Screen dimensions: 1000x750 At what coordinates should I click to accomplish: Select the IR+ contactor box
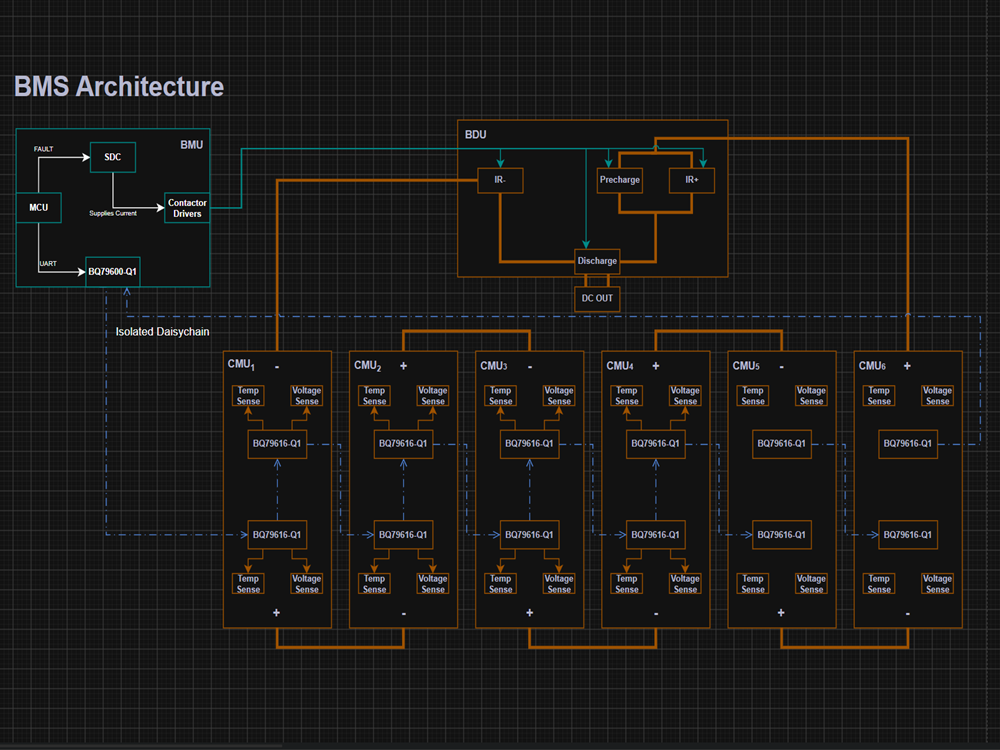pyautogui.click(x=692, y=180)
